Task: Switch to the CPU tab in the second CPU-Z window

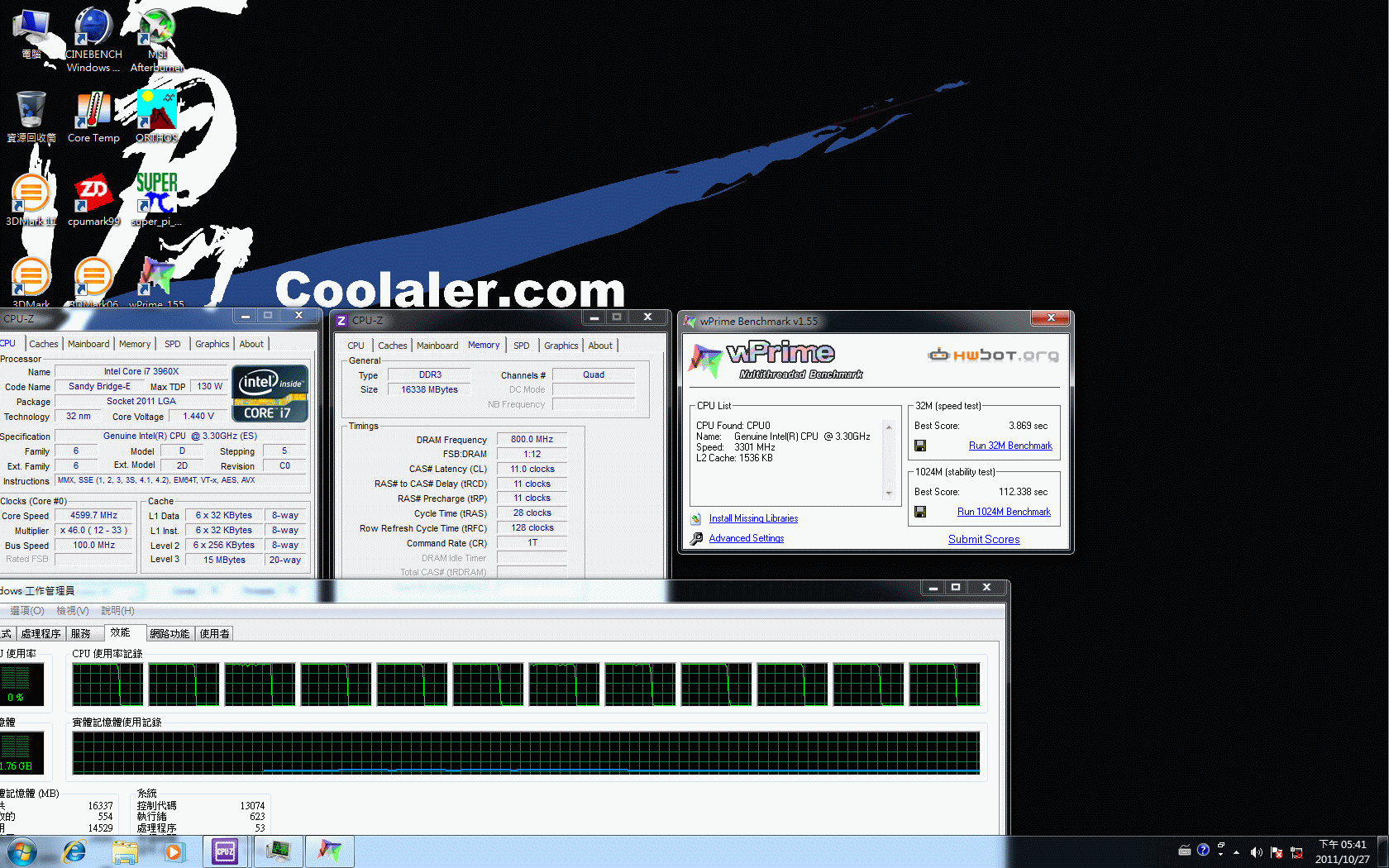Action: (x=356, y=346)
